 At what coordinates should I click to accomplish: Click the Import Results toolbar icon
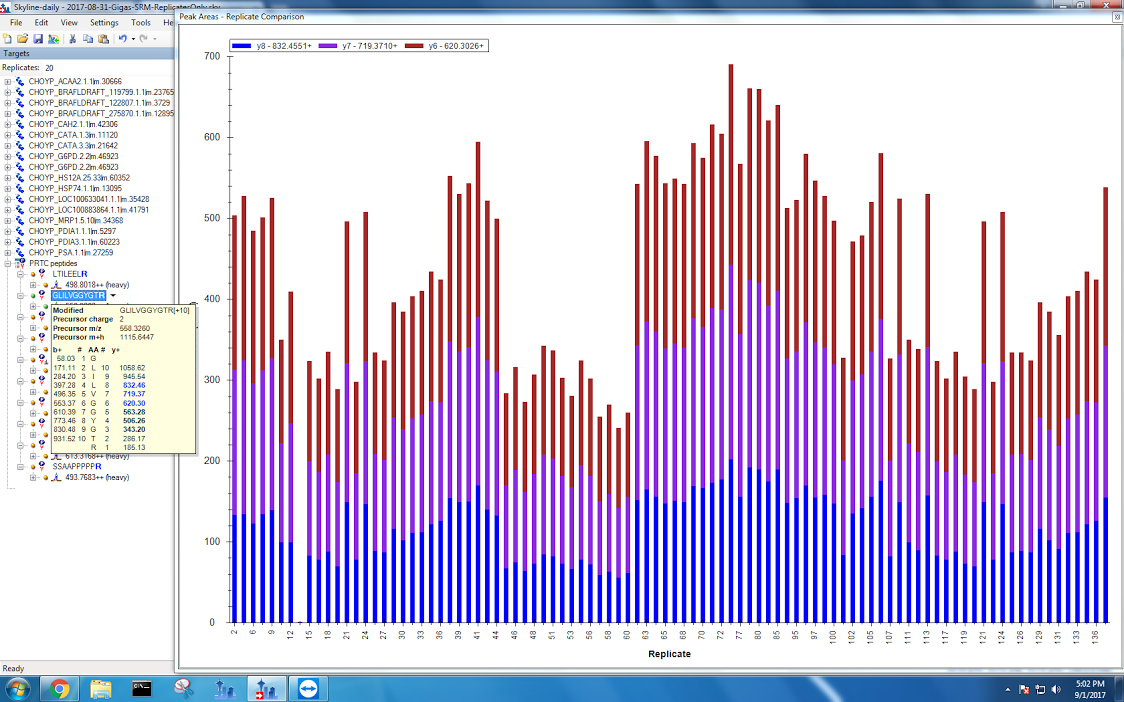[52, 39]
